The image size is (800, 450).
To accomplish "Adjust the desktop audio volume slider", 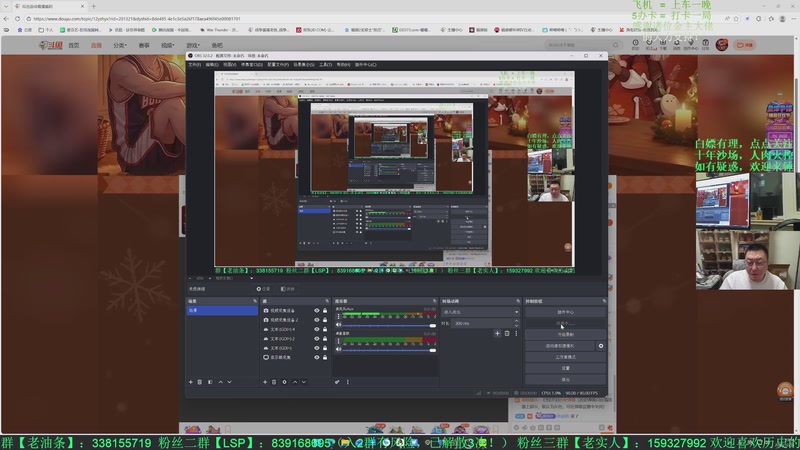I will point(389,350).
